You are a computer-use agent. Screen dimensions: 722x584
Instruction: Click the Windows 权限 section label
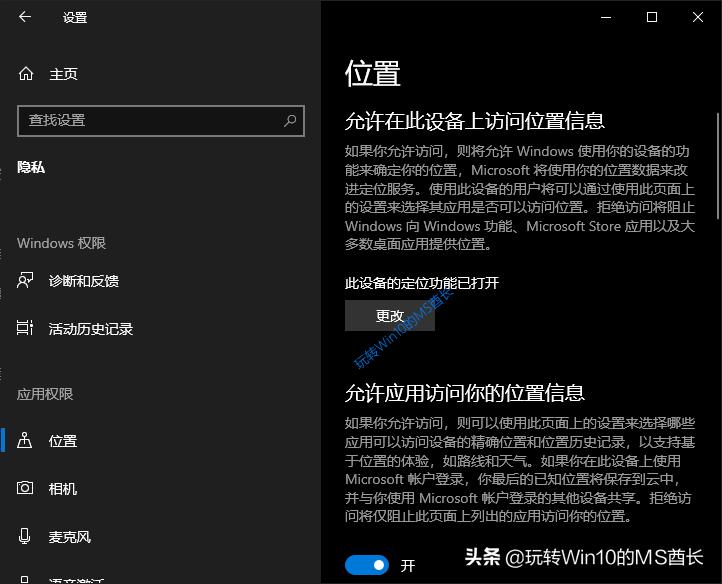(x=61, y=243)
